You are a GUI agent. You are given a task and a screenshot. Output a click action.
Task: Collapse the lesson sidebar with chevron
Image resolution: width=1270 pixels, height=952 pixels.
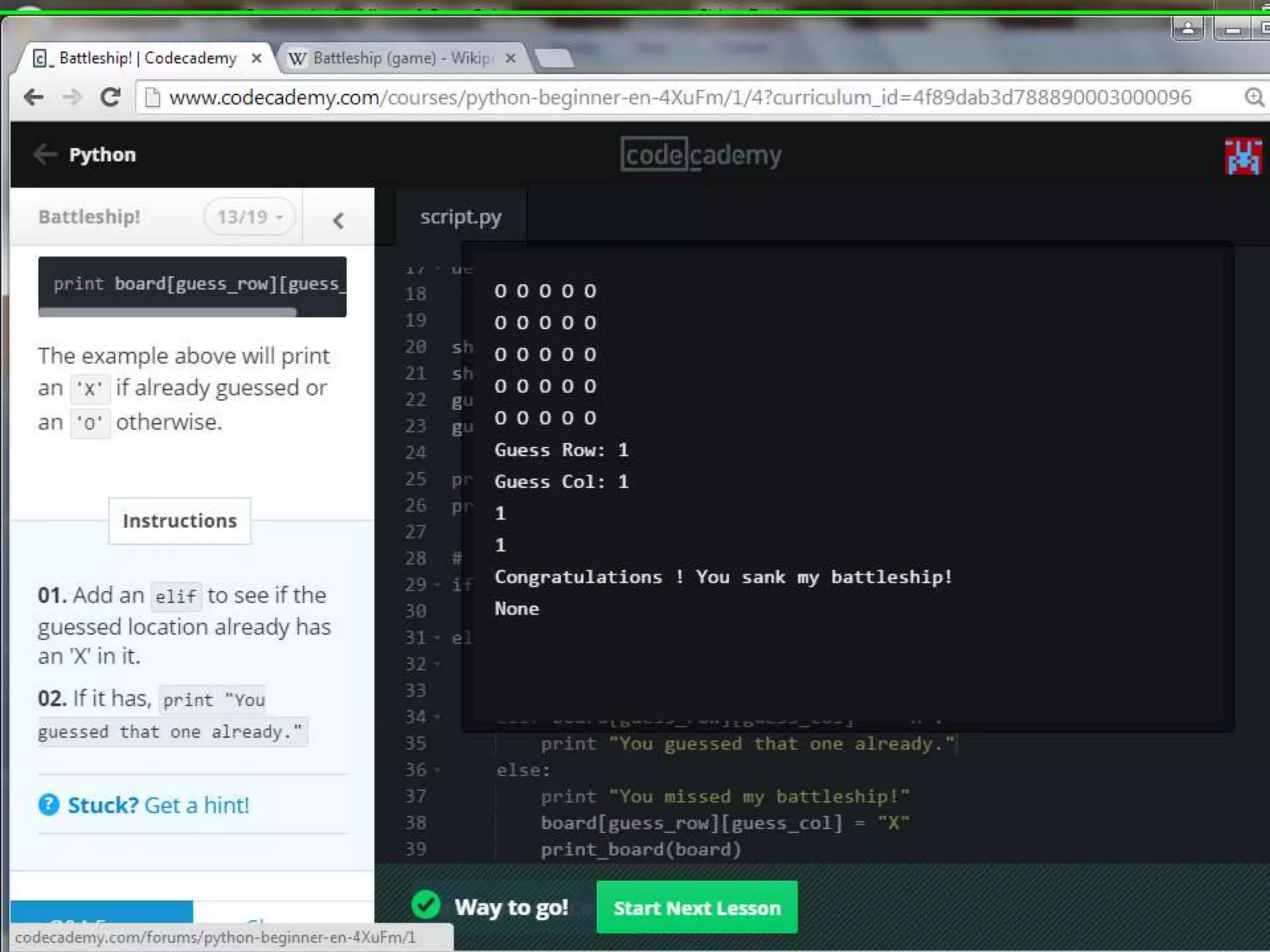338,221
